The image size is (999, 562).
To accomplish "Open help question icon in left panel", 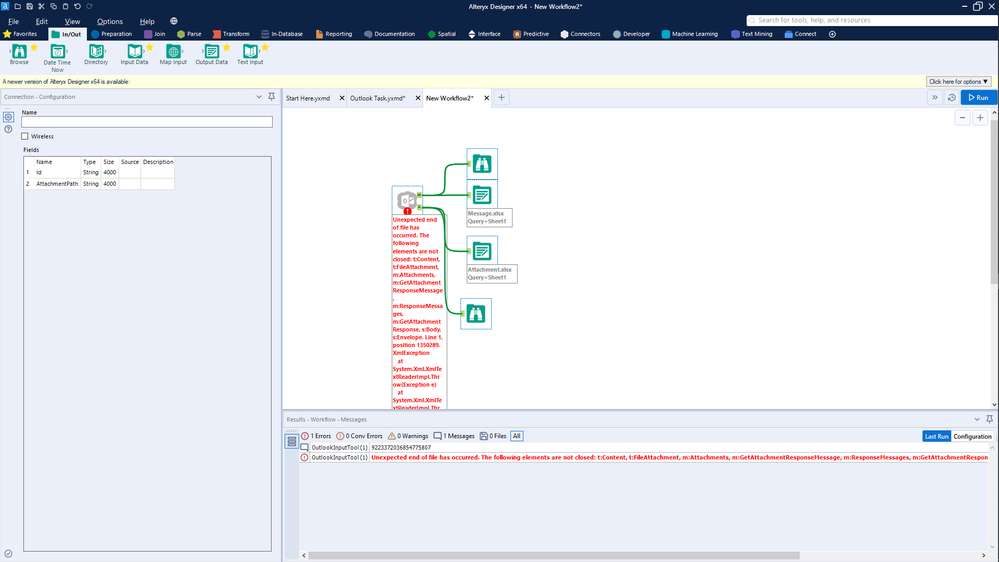I will [8, 129].
